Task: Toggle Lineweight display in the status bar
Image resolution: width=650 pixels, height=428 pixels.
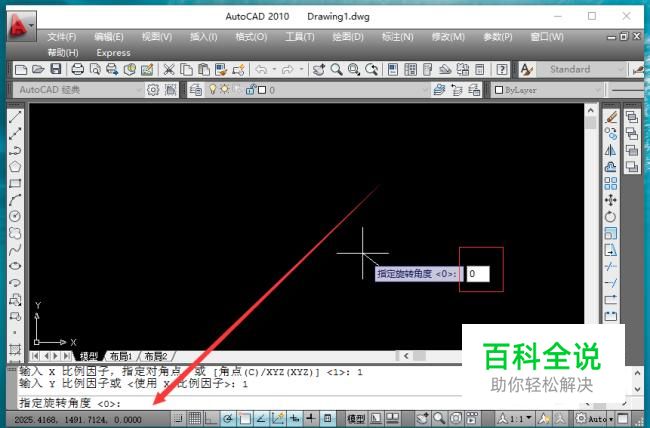Action: pos(311,419)
